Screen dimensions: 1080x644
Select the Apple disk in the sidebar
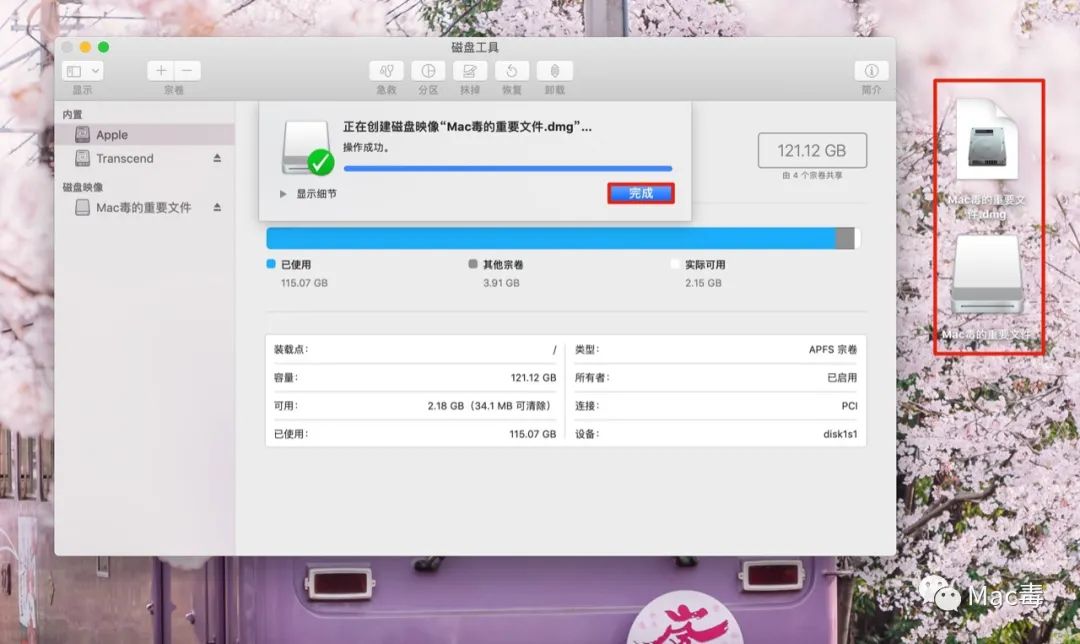click(112, 135)
